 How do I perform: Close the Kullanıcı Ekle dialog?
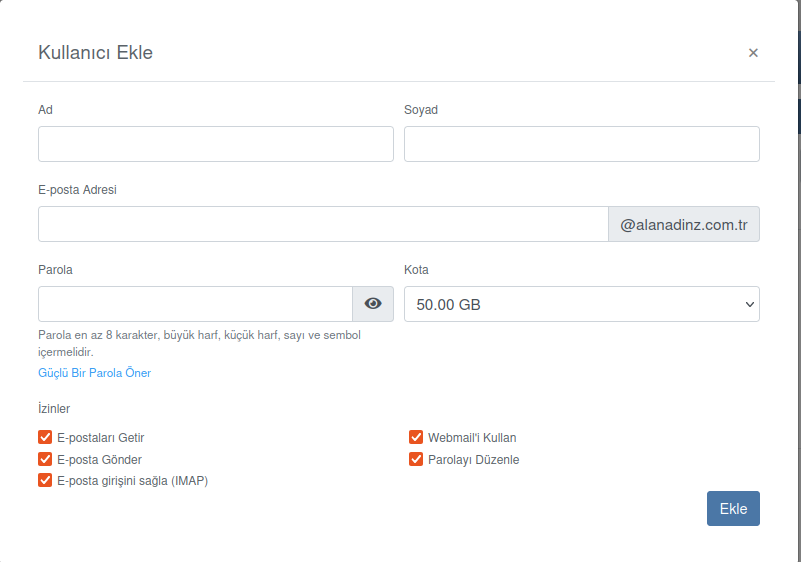pos(753,53)
